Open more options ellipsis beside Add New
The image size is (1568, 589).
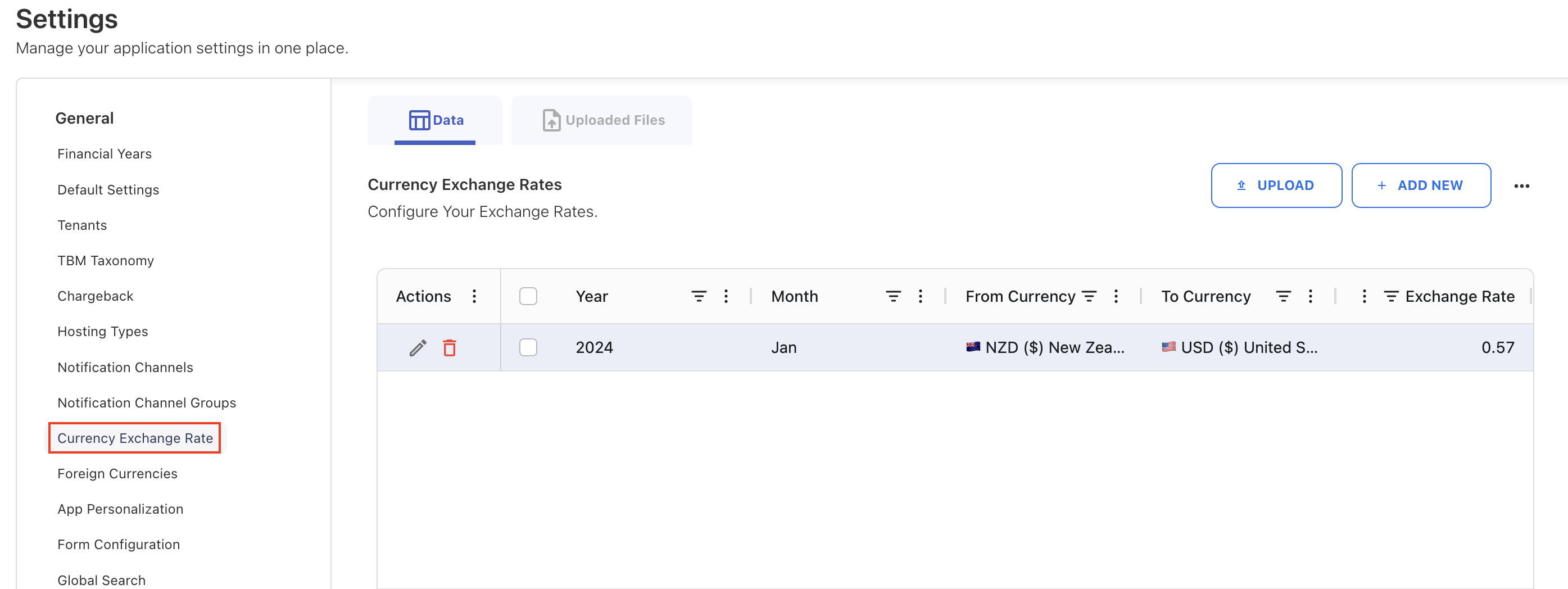point(1521,185)
